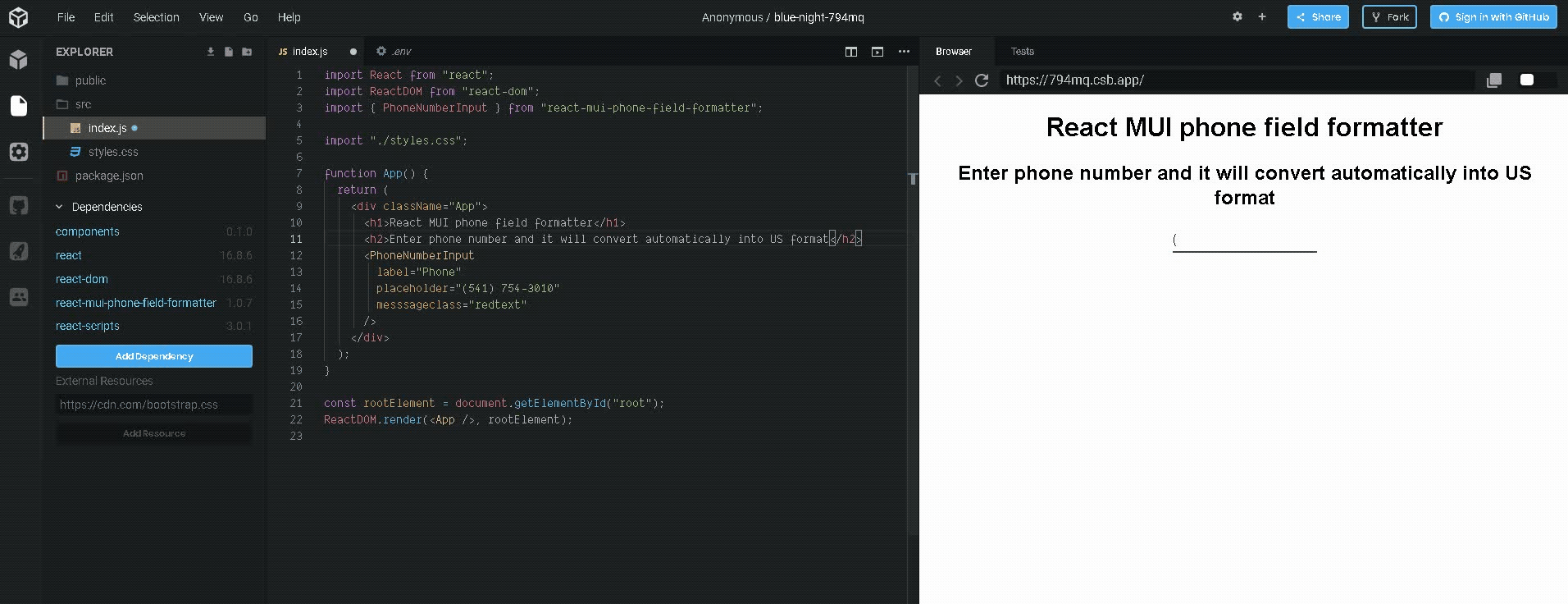Switch to the Browser preview tab
The width and height of the screenshot is (1568, 604).
click(954, 52)
